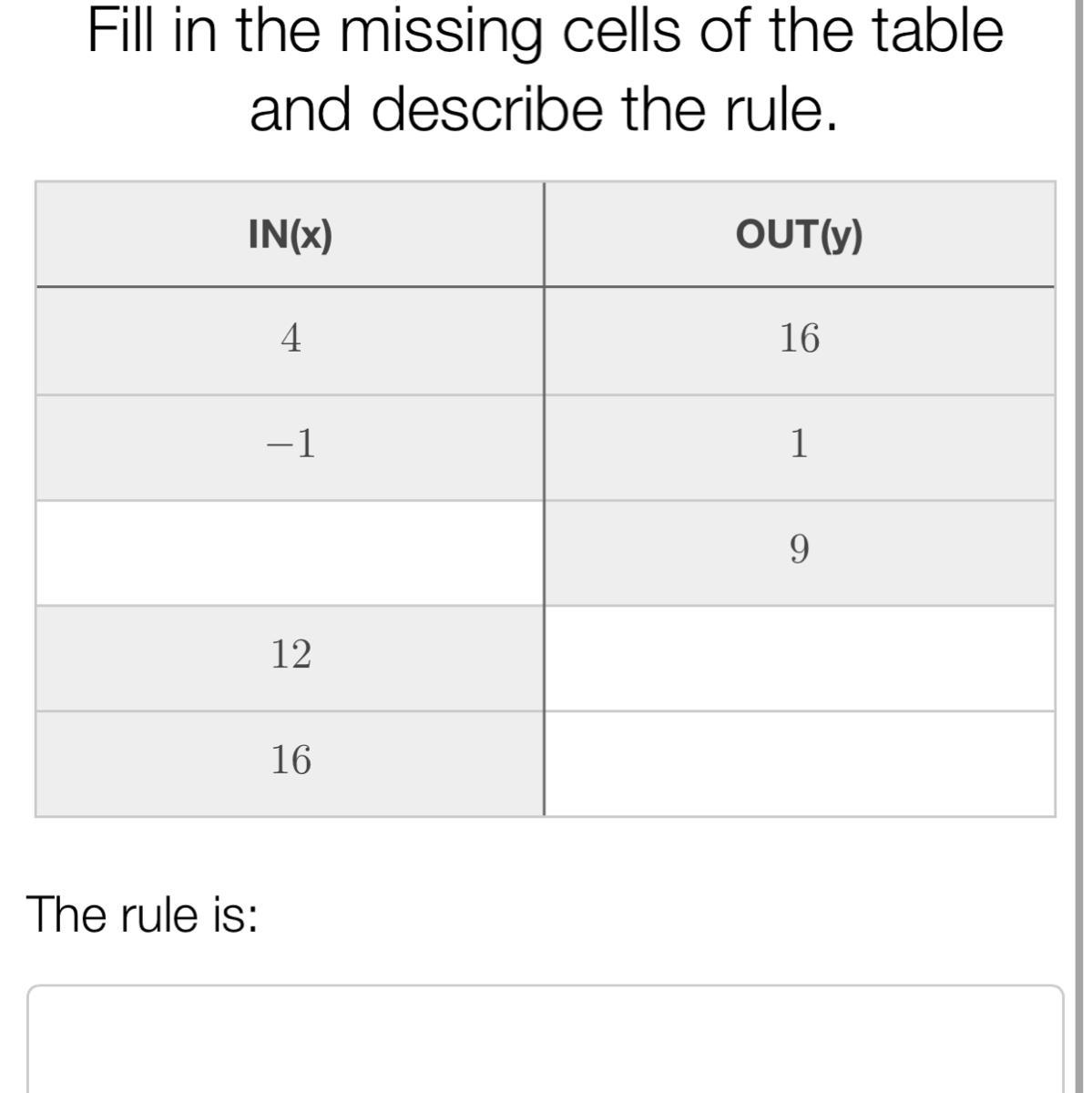
Task: Select the input 16 in the last row
Action: point(291,760)
